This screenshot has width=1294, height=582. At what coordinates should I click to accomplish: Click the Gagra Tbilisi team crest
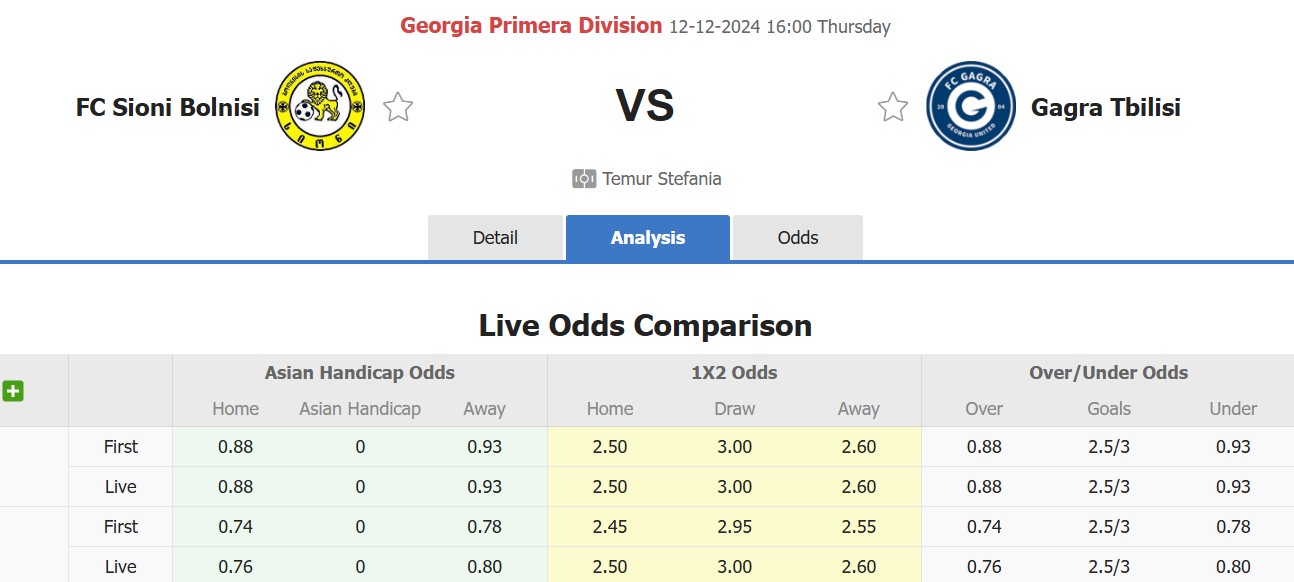972,106
